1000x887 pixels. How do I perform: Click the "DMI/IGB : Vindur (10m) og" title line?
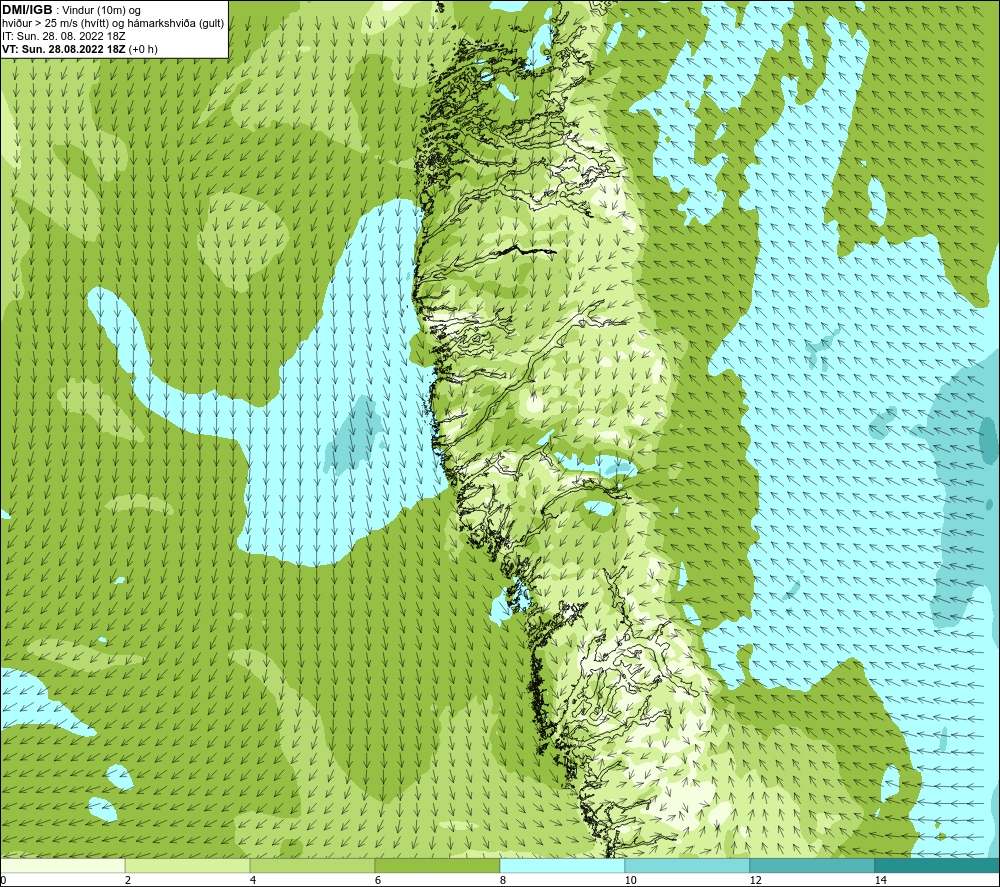pos(71,10)
